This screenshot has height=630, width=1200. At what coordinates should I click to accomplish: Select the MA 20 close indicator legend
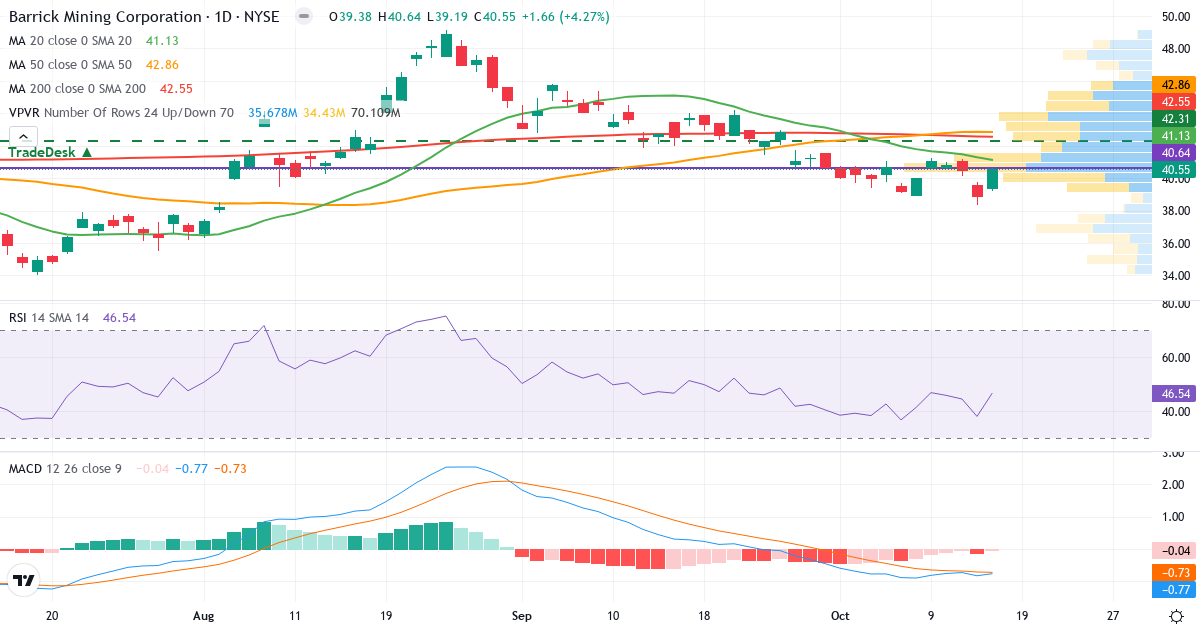[70, 41]
